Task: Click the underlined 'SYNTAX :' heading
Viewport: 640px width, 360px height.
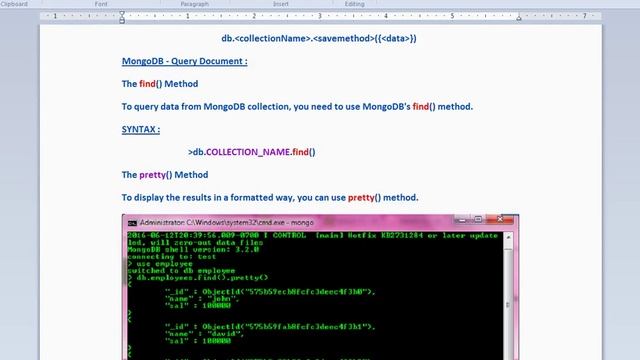Action: point(141,129)
